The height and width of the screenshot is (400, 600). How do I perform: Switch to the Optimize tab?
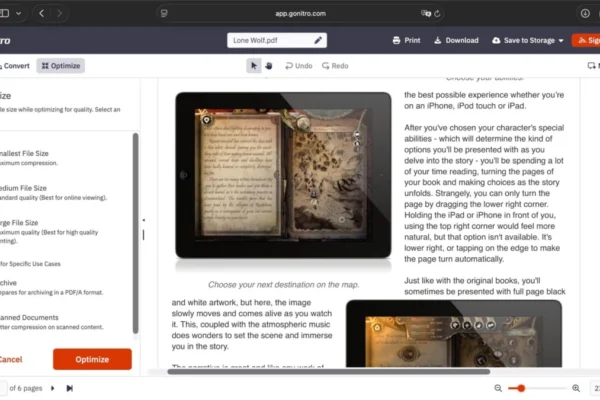coord(61,66)
